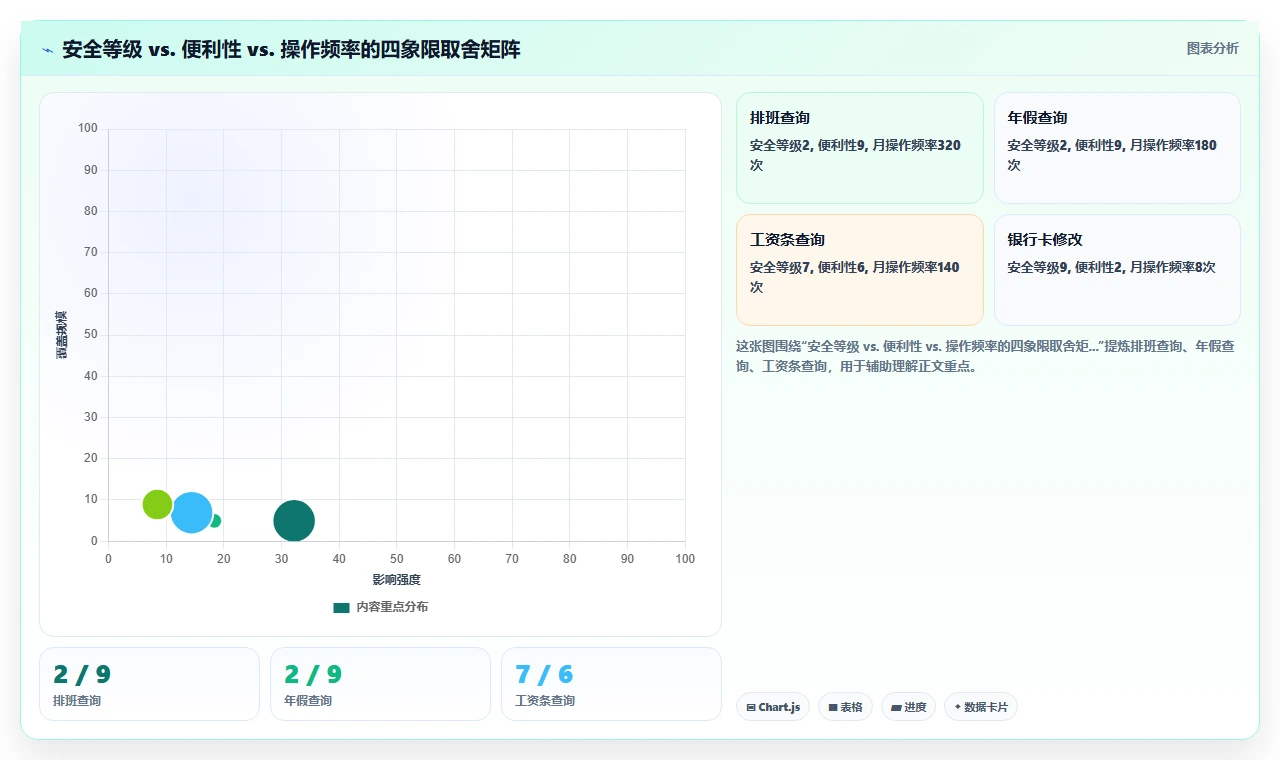Click the lightning icon beside the title

tap(47, 49)
